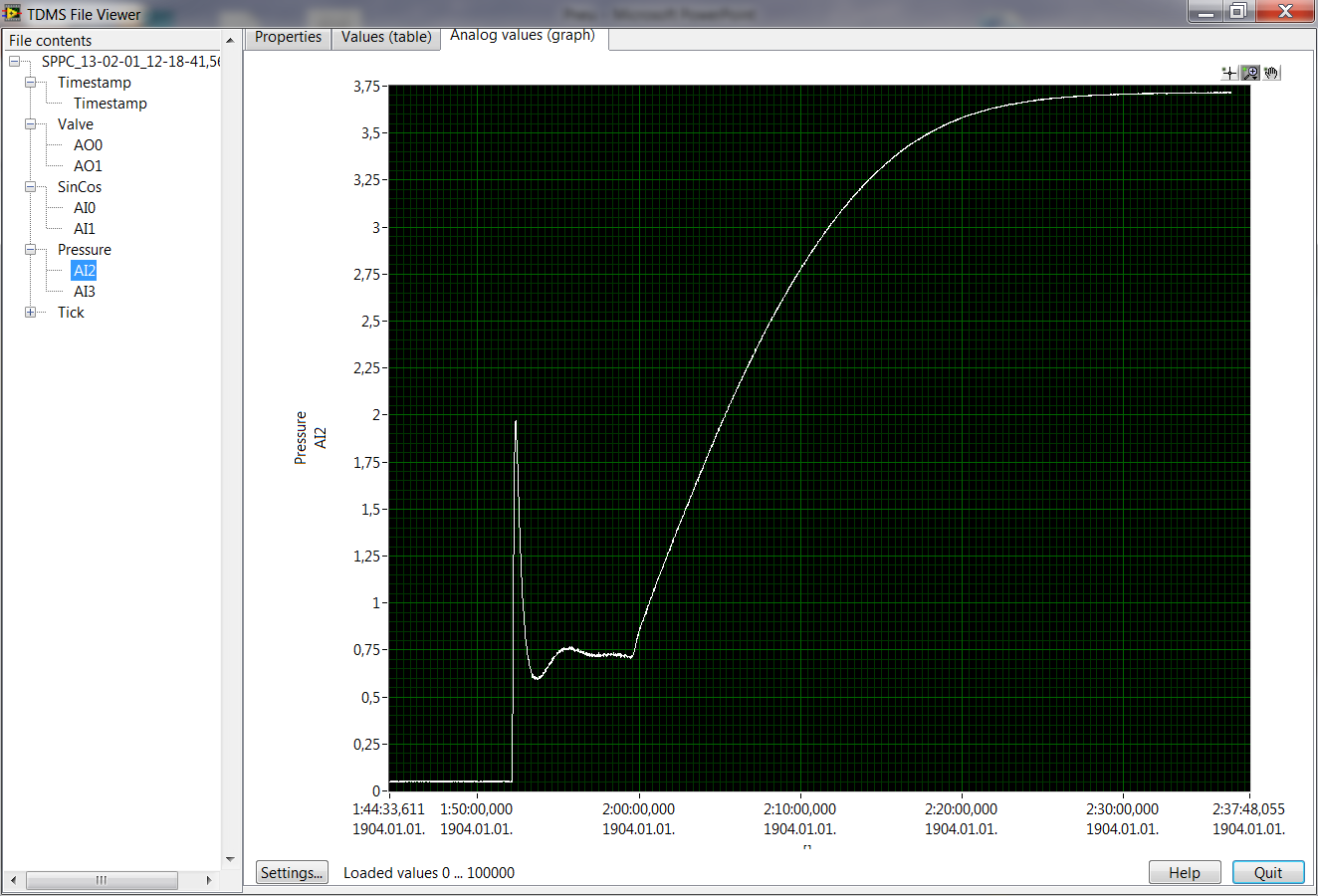
Task: Select the Tick group label
Action: 71,313
